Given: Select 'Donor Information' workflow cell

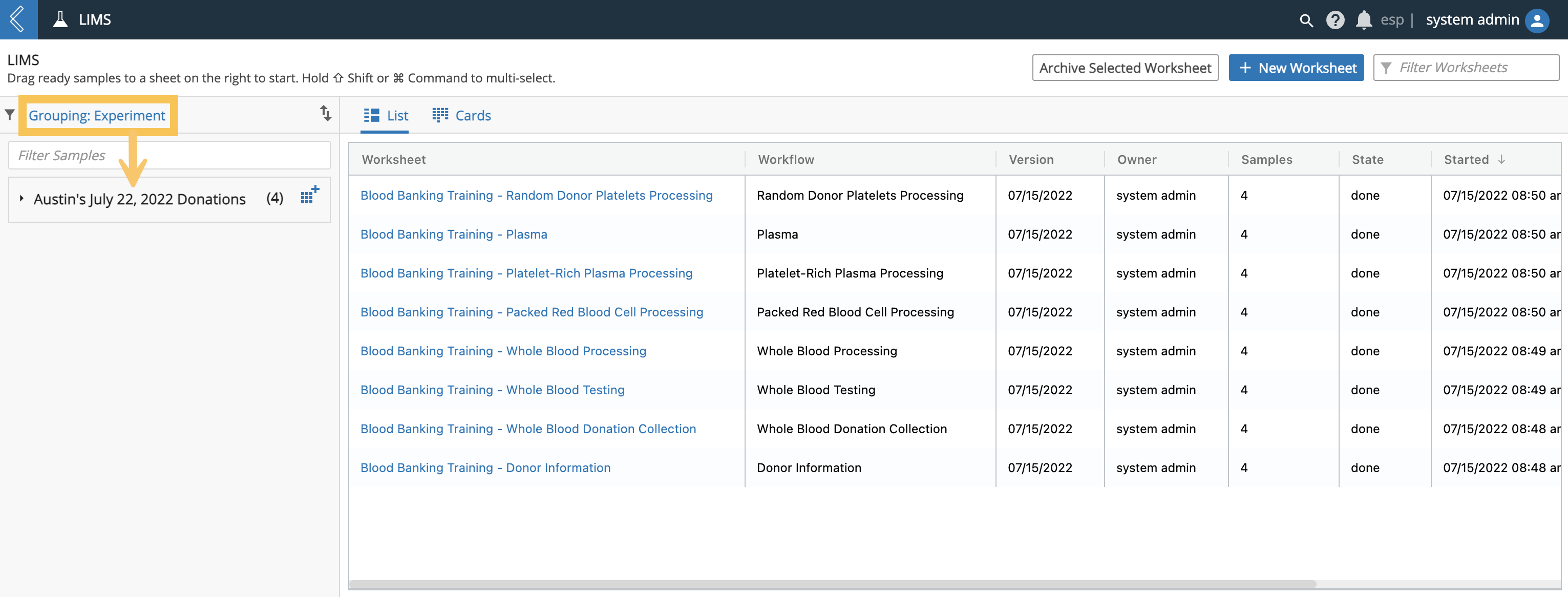Looking at the screenshot, I should click(809, 468).
